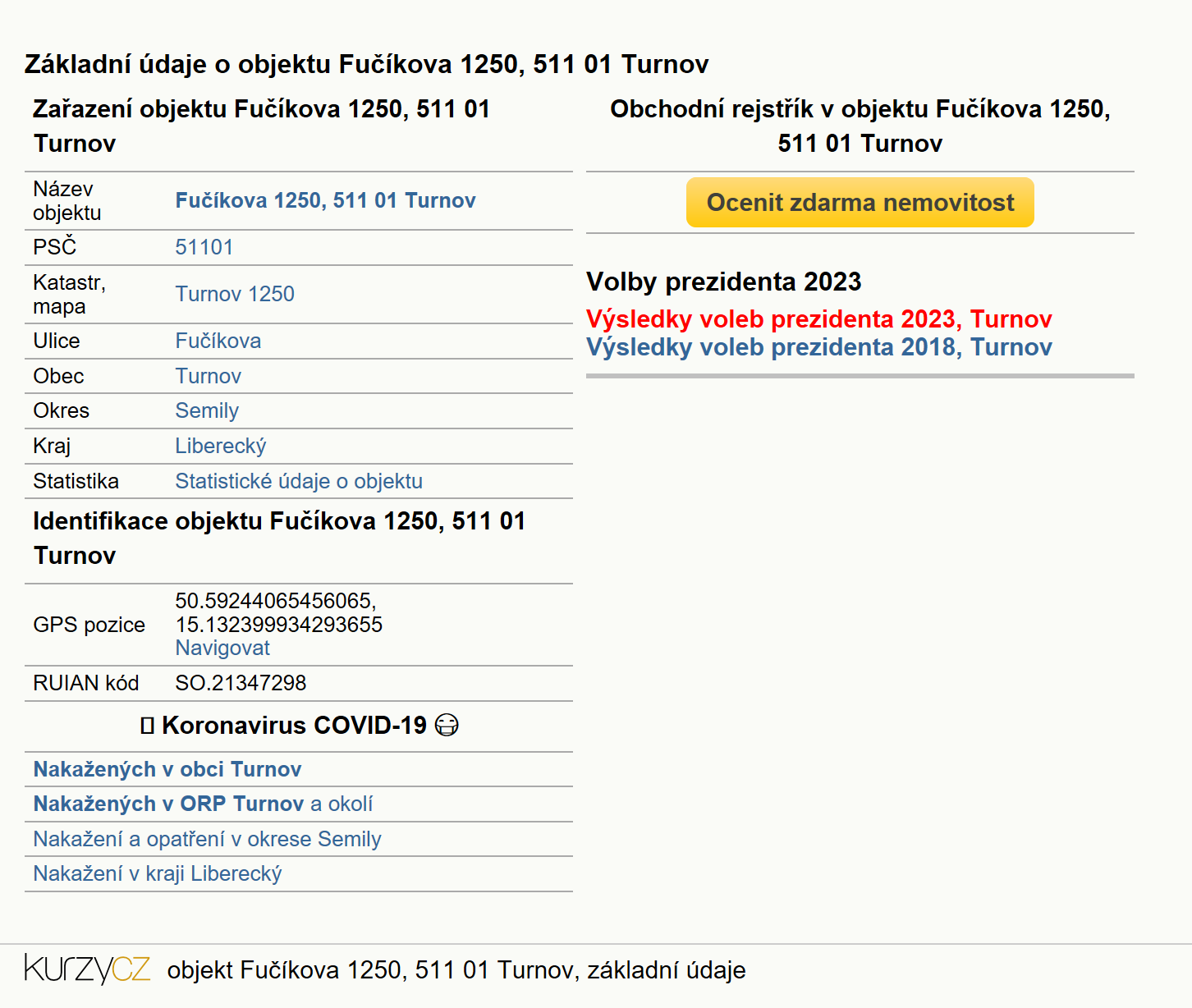Open the Liberecký region link
Image resolution: width=1192 pixels, height=1008 pixels.
221,446
